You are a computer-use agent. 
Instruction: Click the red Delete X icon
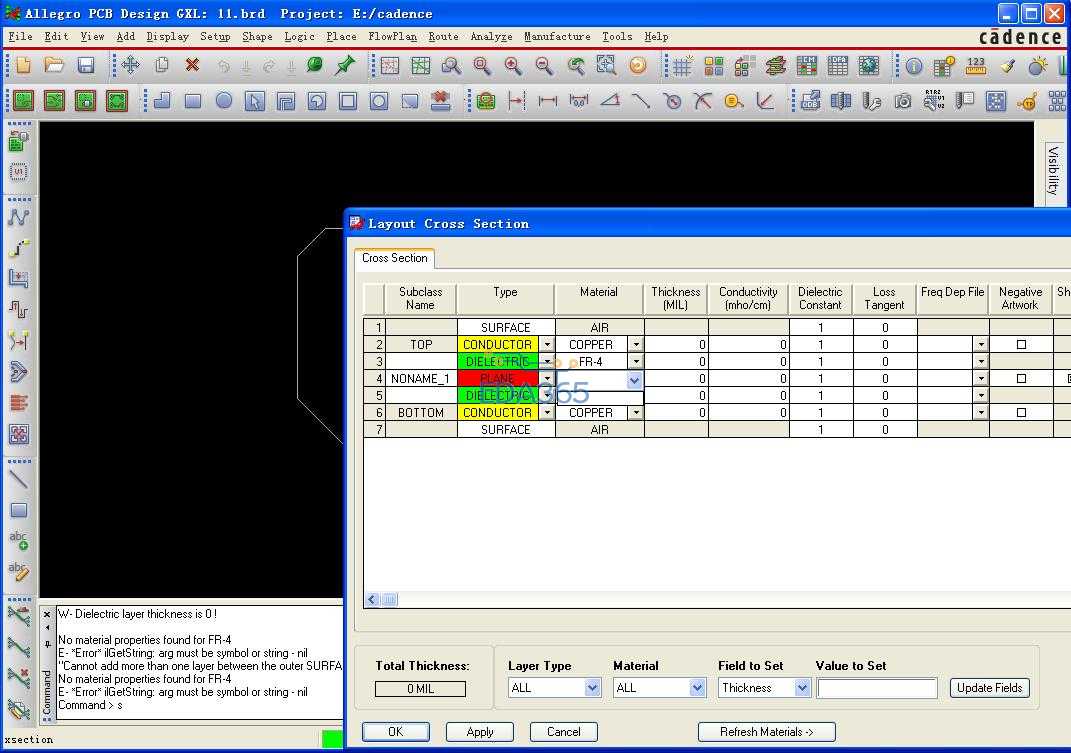192,66
